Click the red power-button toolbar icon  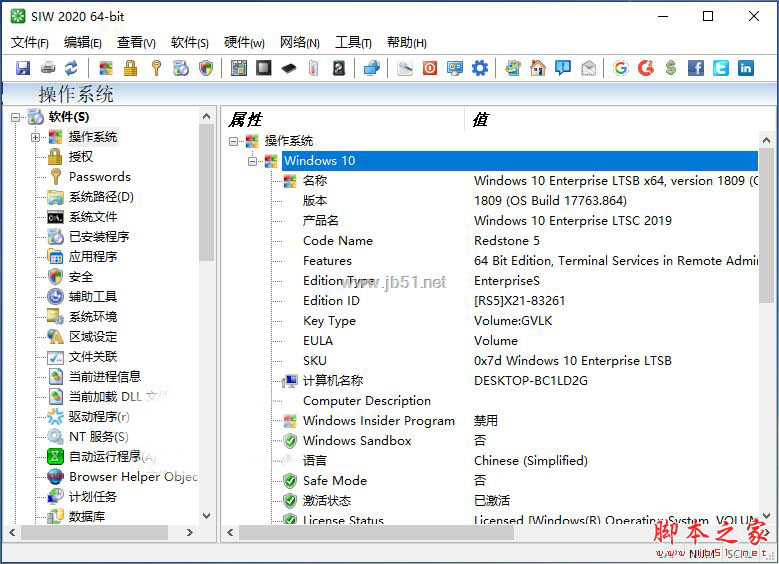click(x=430, y=68)
